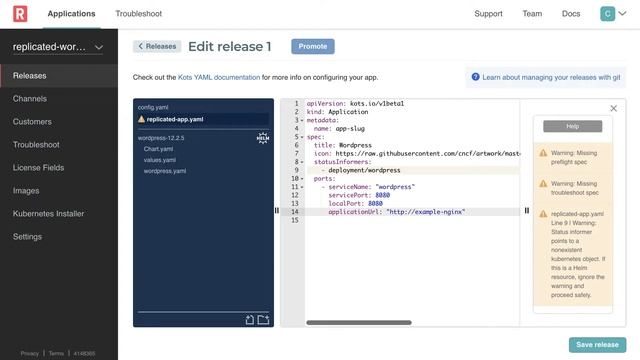This screenshot has width=640, height=360.
Task: Collapse statusInformers fold arrow line 8
Action: (302, 162)
